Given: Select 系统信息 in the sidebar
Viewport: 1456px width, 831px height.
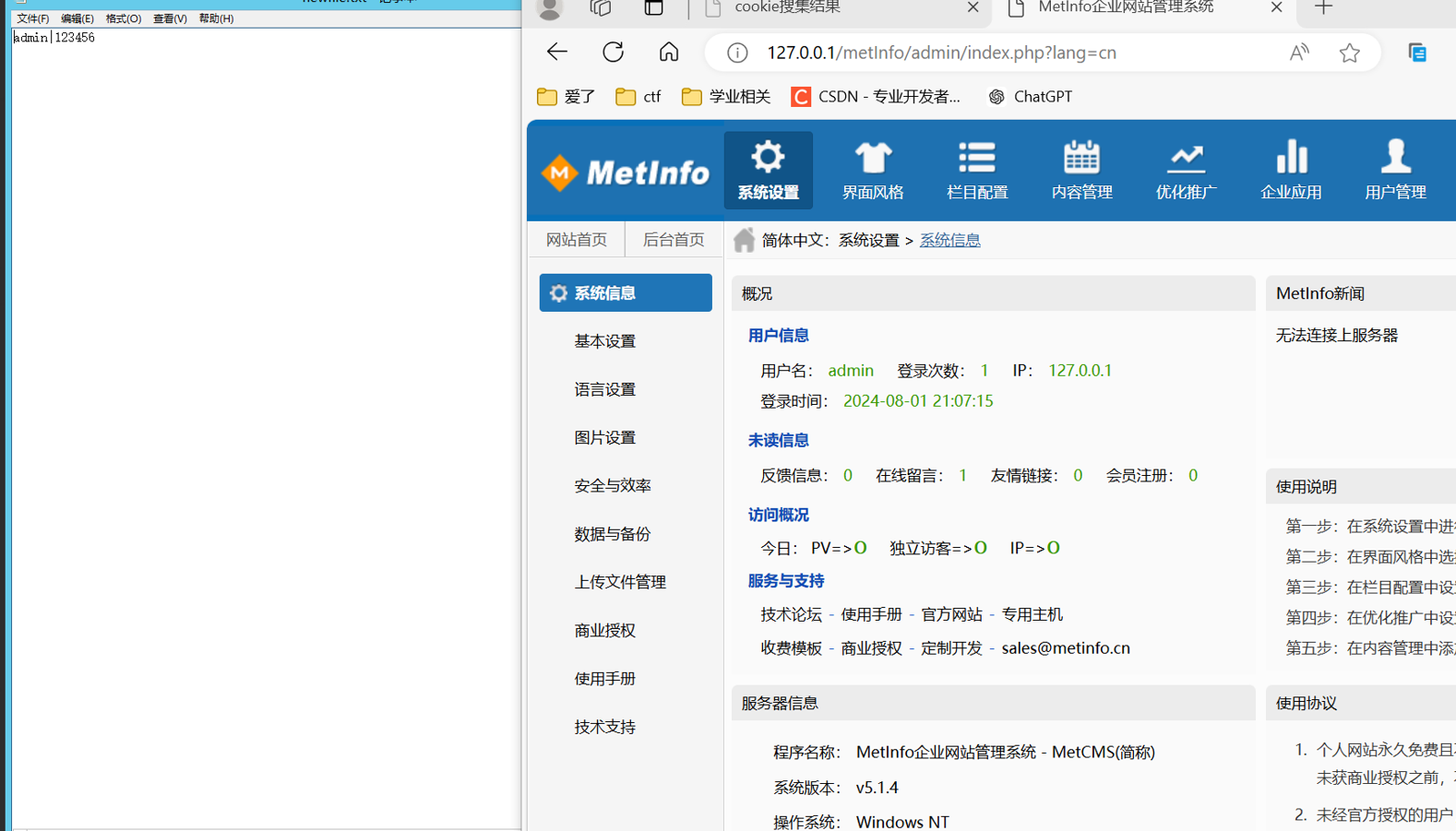Looking at the screenshot, I should (x=626, y=292).
